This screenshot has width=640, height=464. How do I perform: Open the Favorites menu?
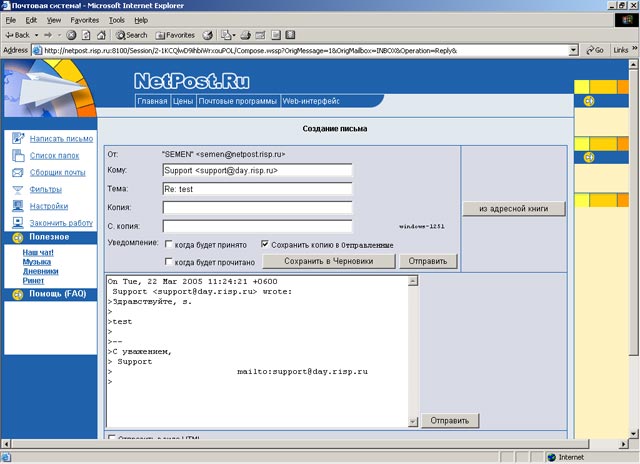[84, 20]
